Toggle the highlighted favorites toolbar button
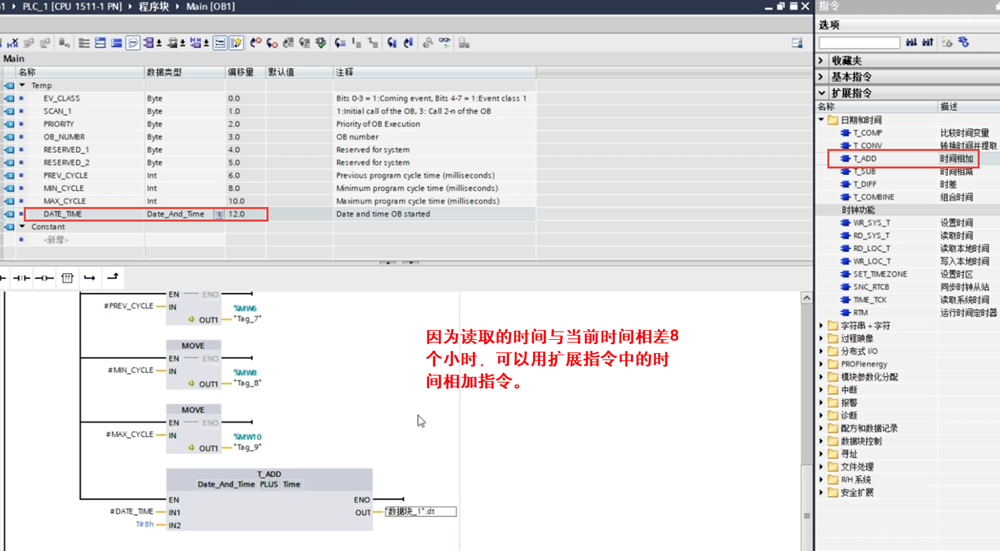Viewport: 1000px width, 551px height. 237,43
